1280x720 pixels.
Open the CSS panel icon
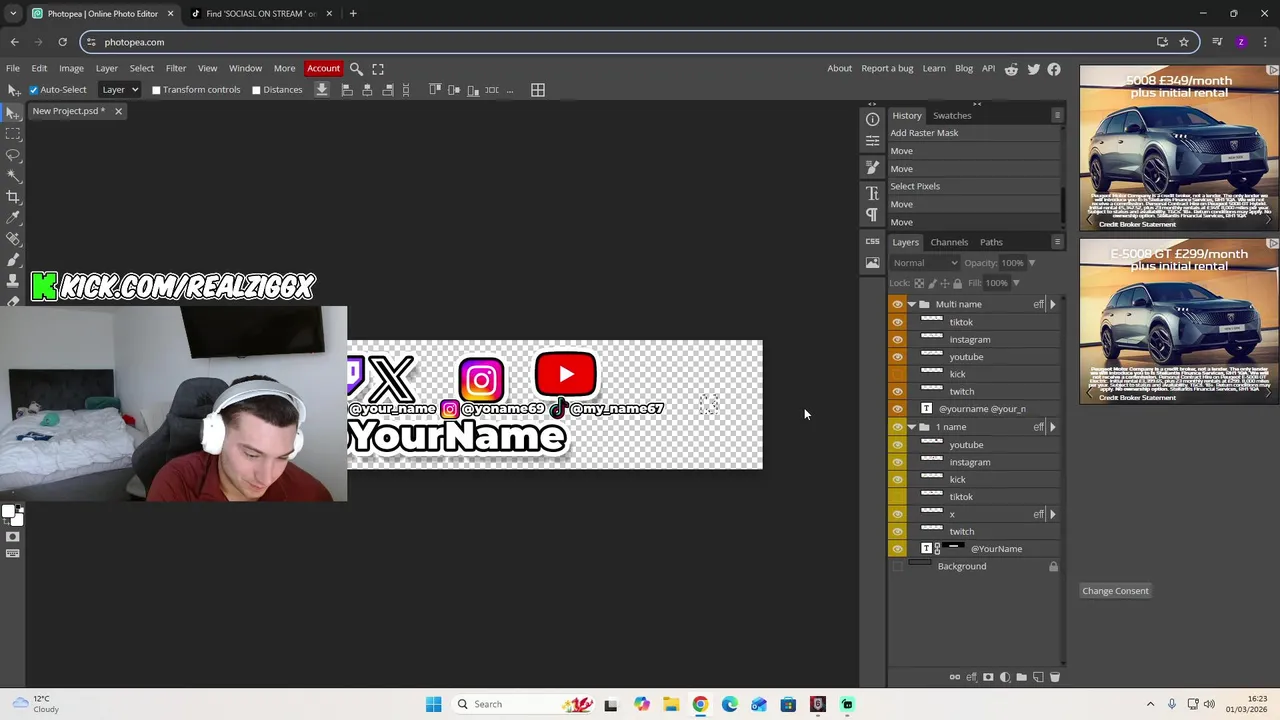(x=872, y=241)
